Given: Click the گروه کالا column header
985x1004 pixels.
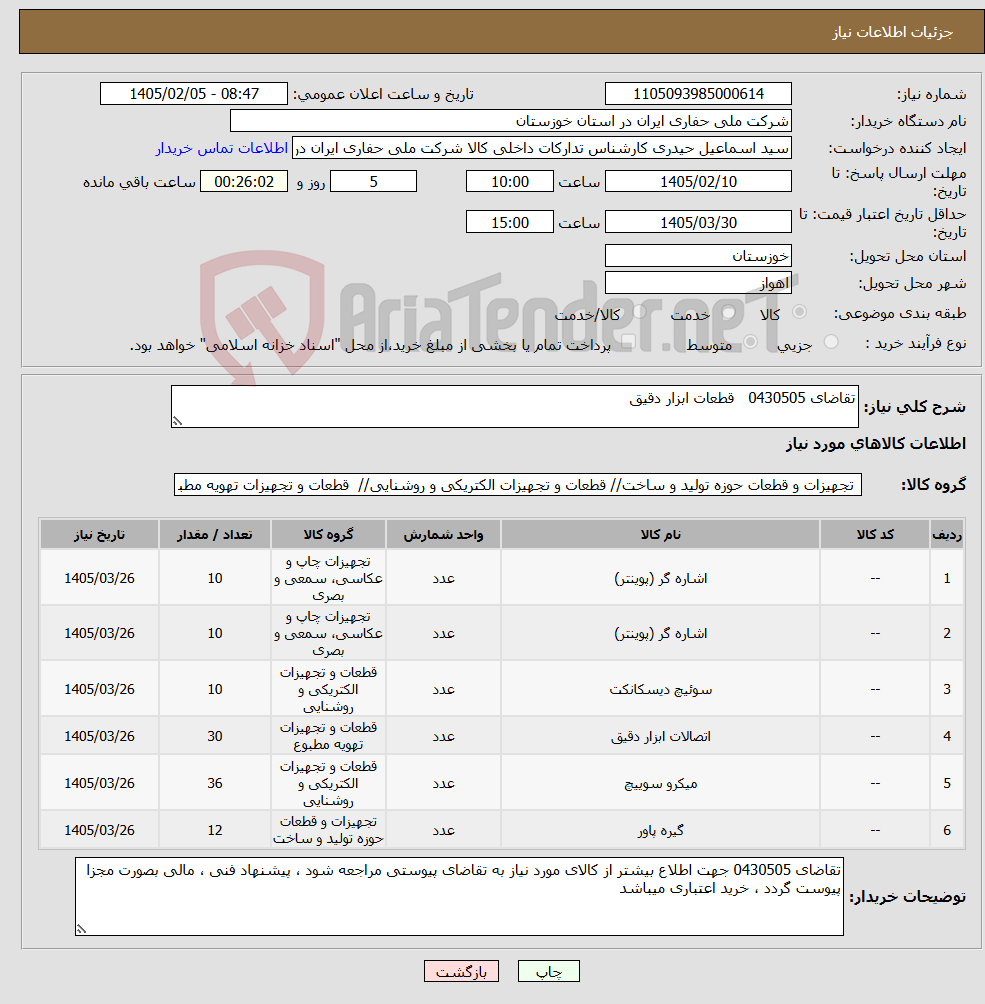Looking at the screenshot, I should 328,535.
